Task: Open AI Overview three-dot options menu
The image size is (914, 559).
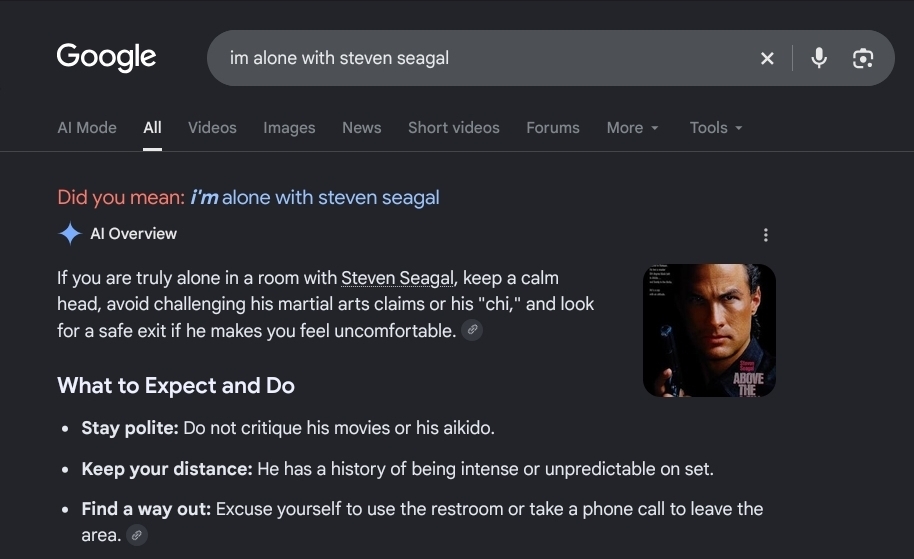Action: click(x=765, y=235)
